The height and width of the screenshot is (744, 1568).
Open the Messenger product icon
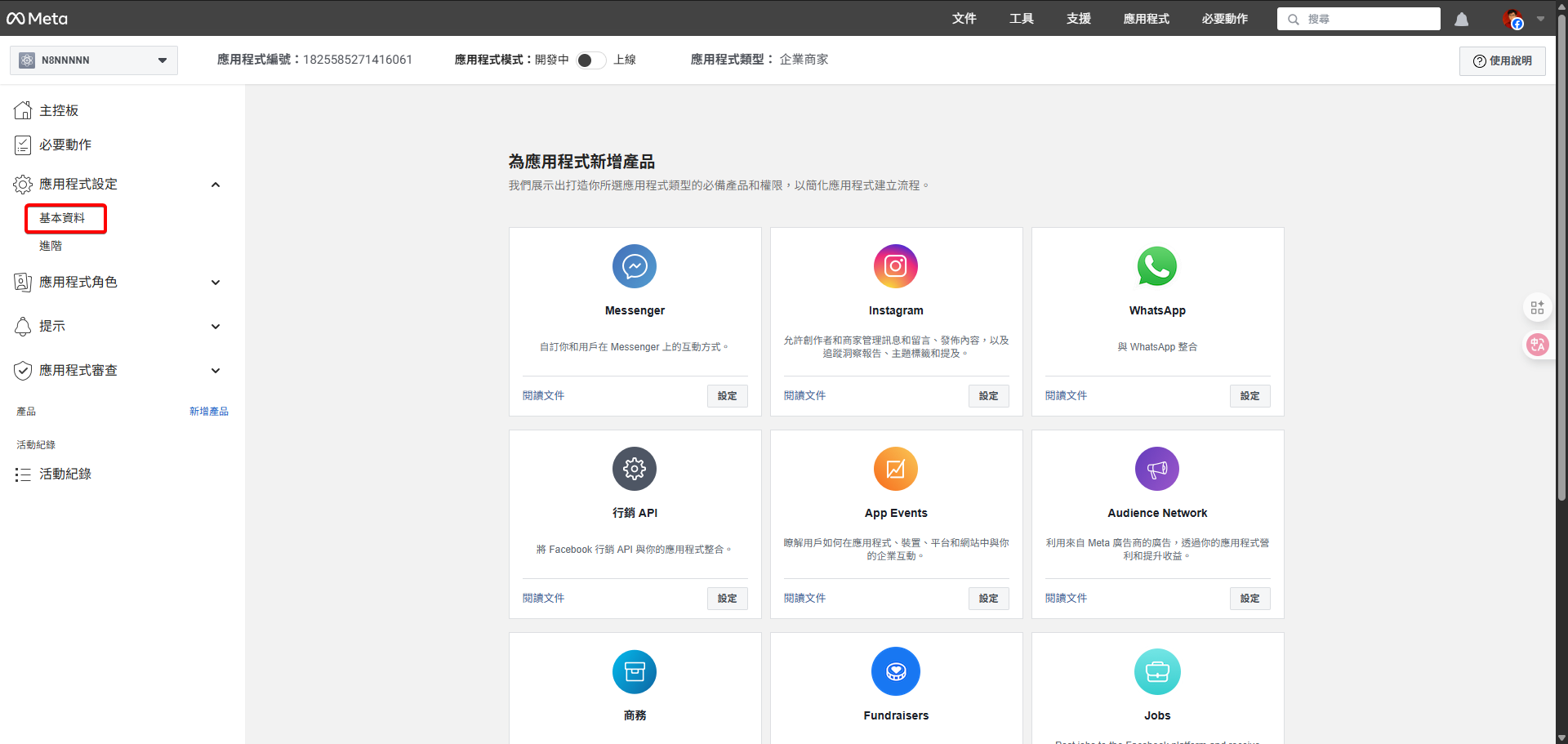635,266
